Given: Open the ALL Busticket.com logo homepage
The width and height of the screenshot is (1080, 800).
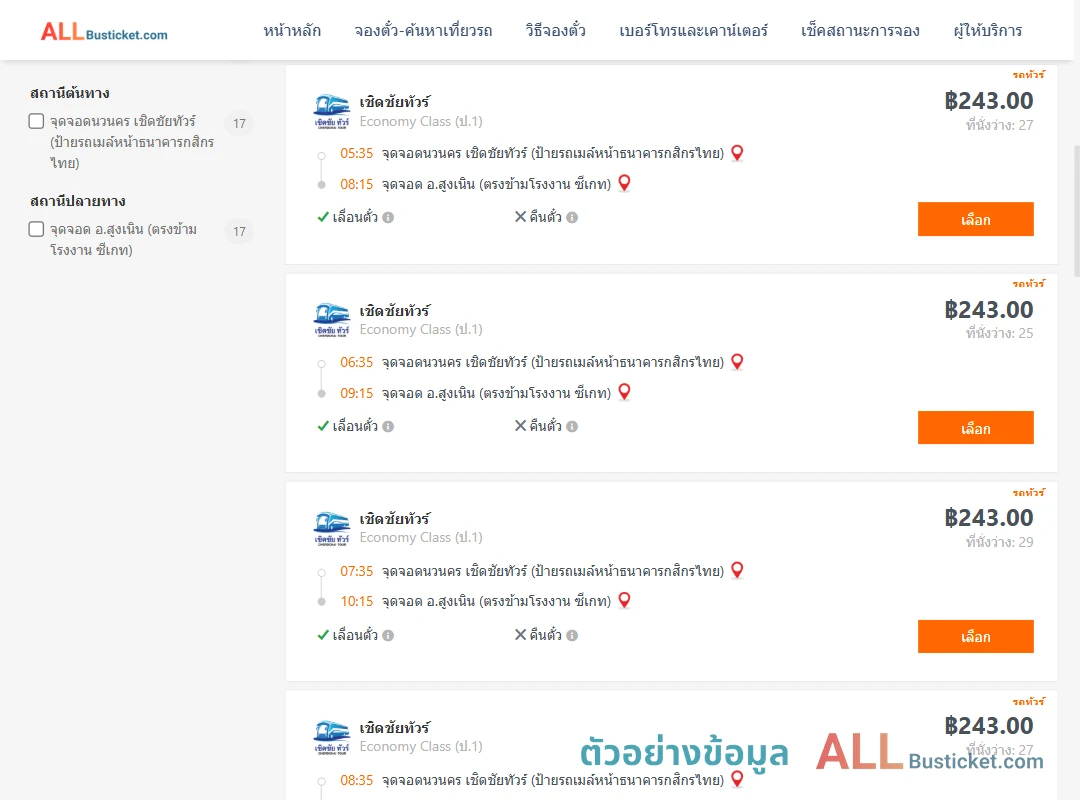Looking at the screenshot, I should [104, 32].
